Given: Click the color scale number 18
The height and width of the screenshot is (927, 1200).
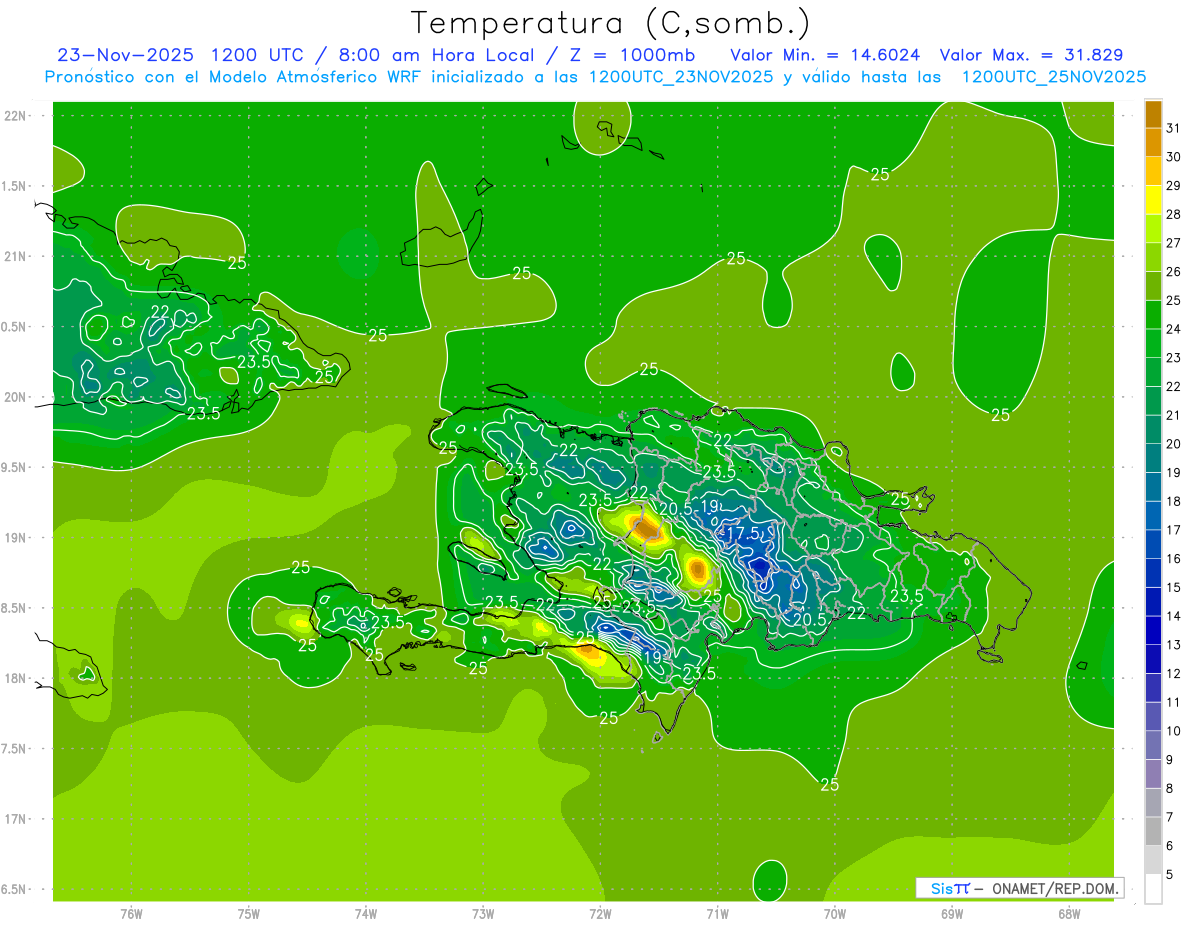Looking at the screenshot, I should pos(1174,501).
